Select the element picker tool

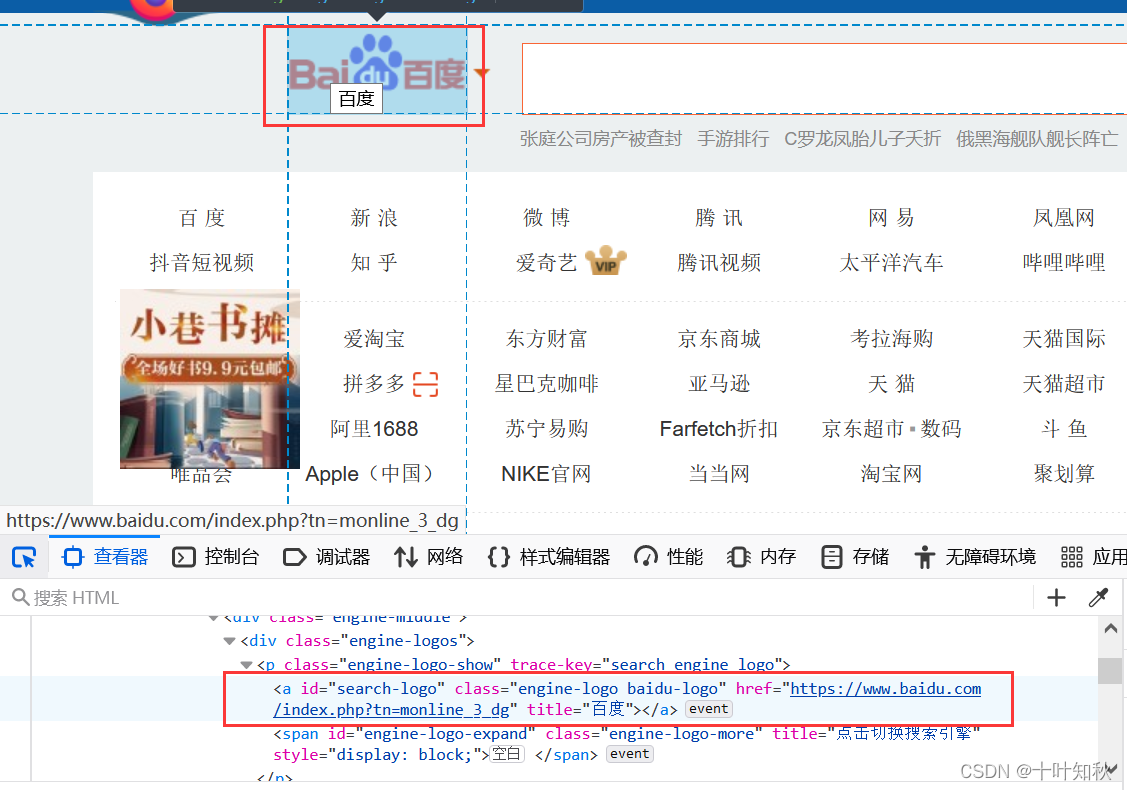click(x=22, y=556)
